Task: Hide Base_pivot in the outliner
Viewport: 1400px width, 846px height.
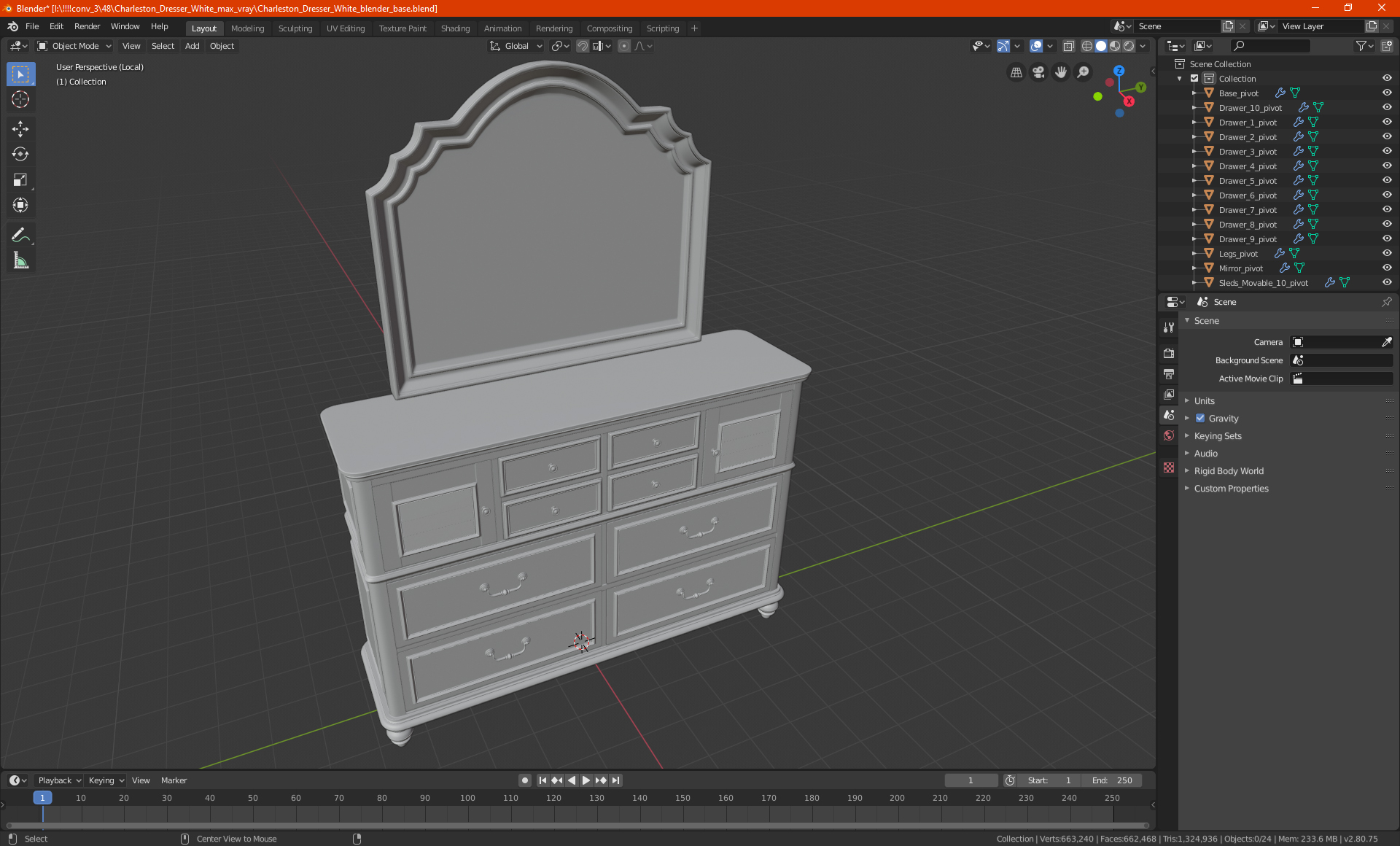Action: [1387, 93]
